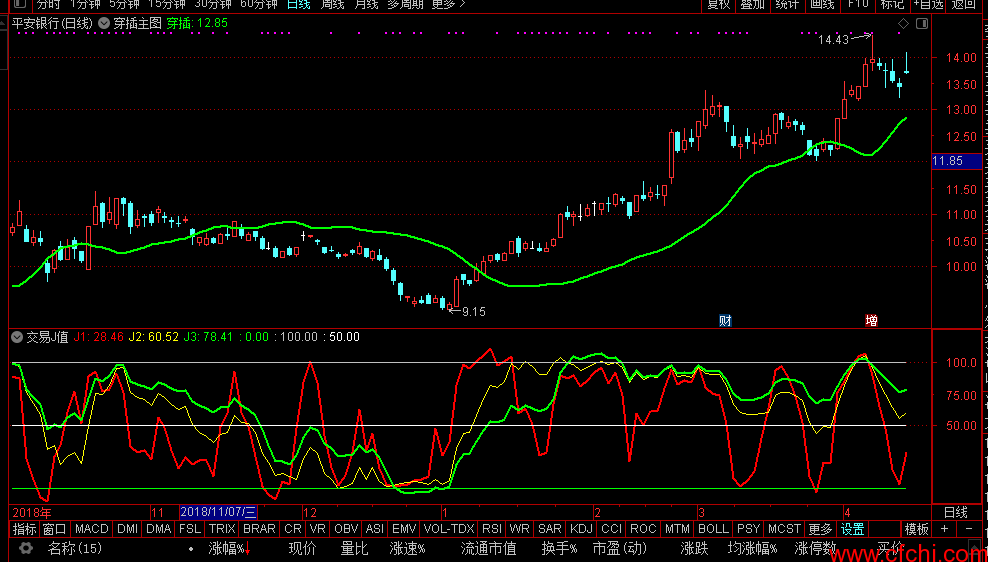Click the 2018/11/07 date marker on timeline

(x=217, y=512)
